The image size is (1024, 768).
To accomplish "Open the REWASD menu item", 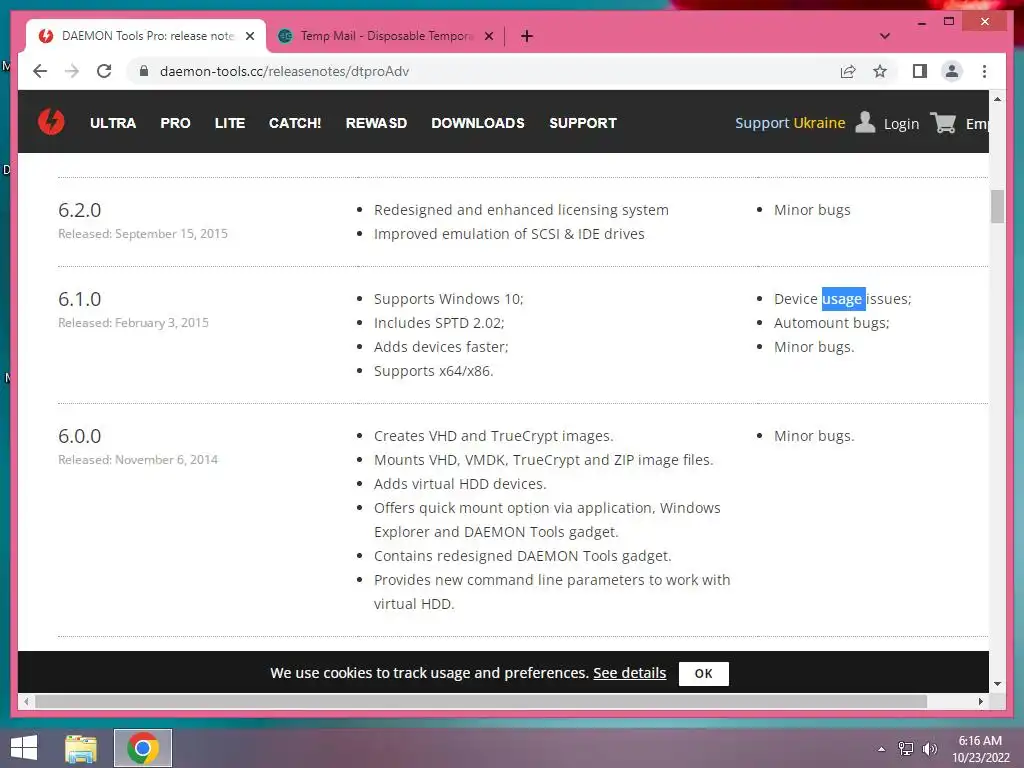I will (376, 123).
